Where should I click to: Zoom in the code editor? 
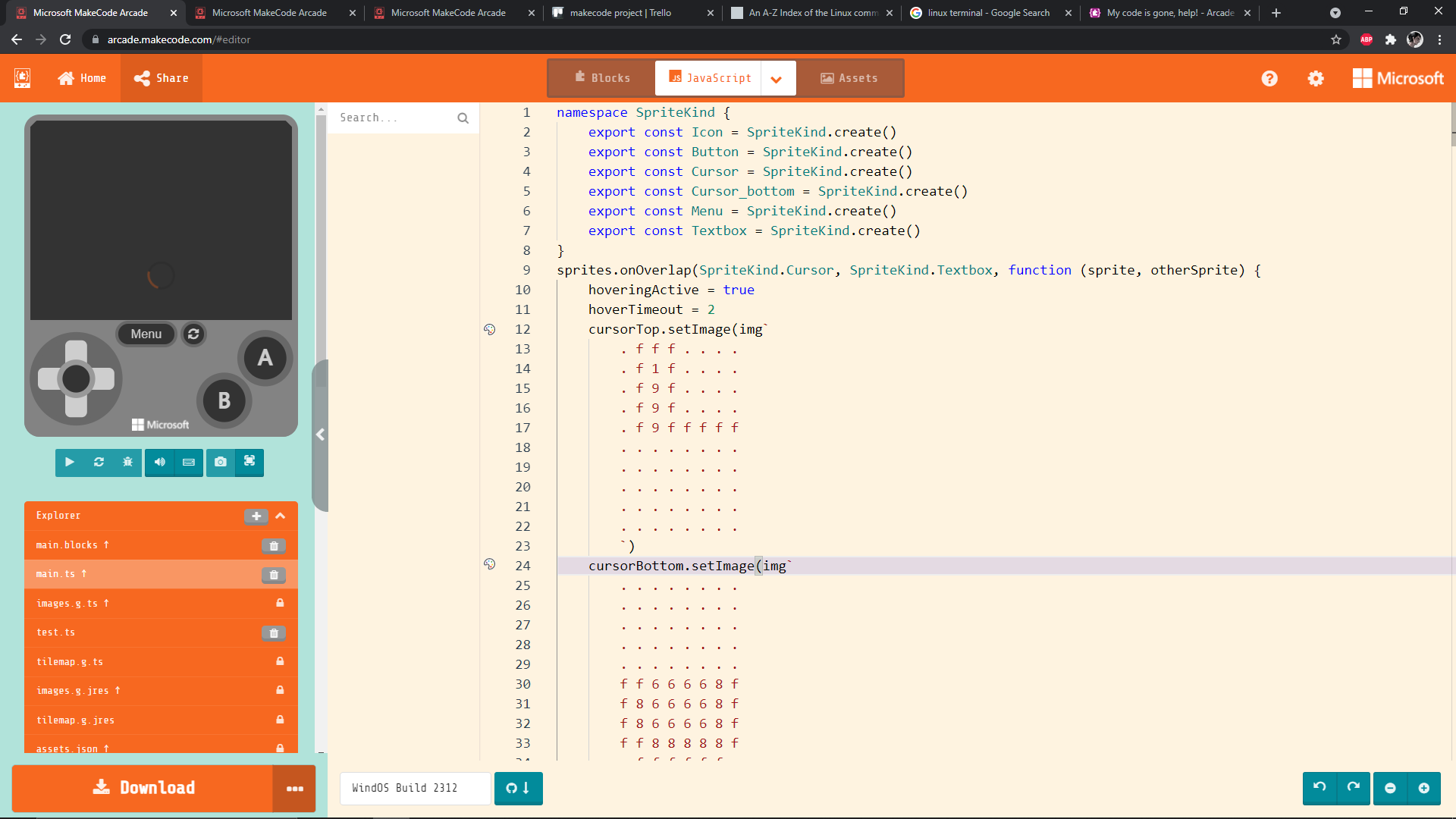coord(1424,788)
